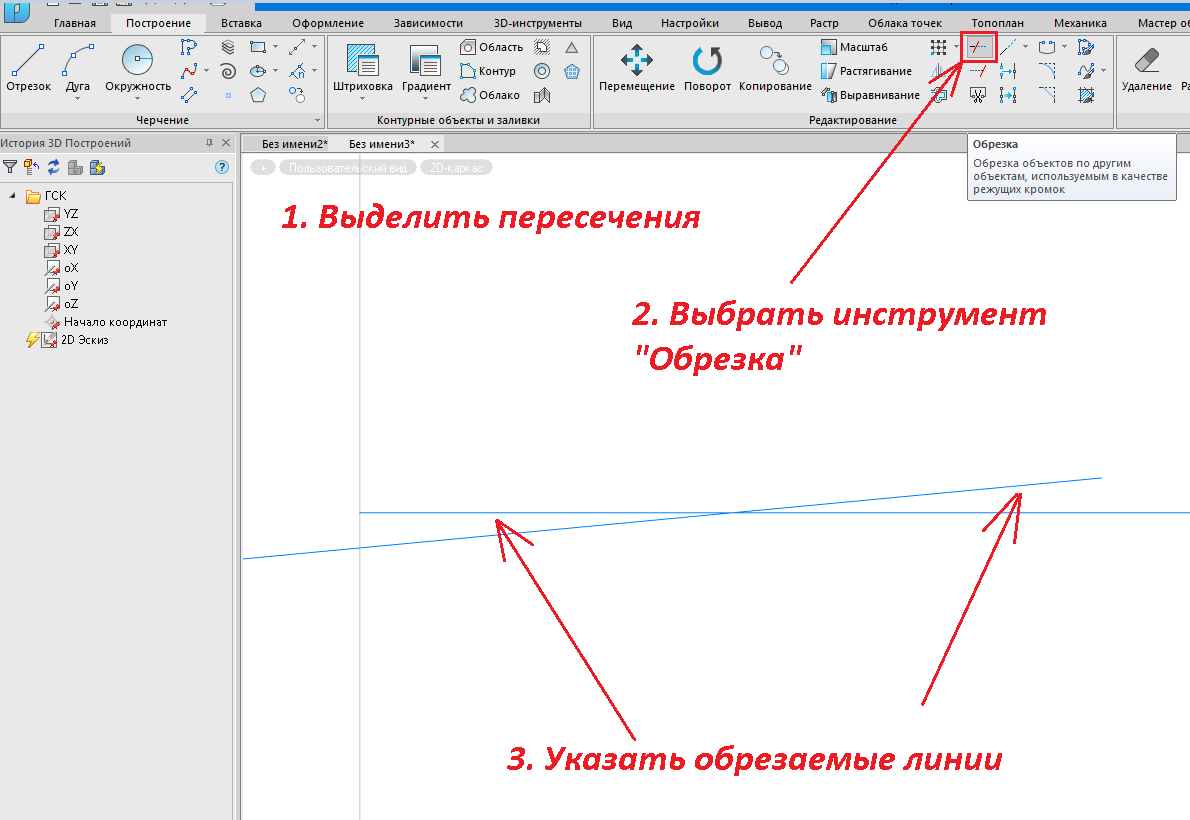1190x820 pixels.
Task: Select the Удаление eraser tool
Action: (x=1146, y=68)
